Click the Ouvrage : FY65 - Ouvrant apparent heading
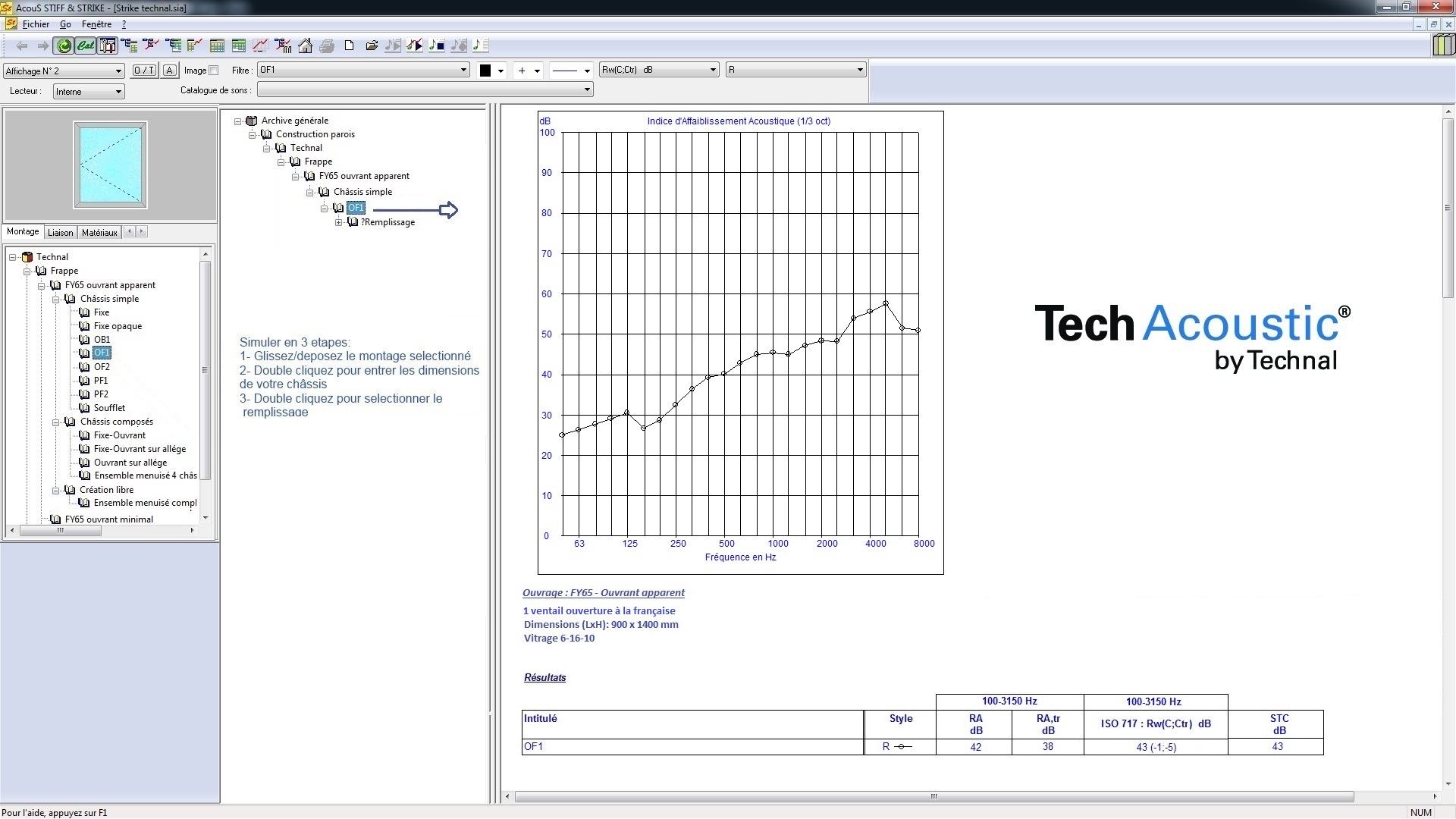This screenshot has height=819, width=1456. pyautogui.click(x=603, y=593)
